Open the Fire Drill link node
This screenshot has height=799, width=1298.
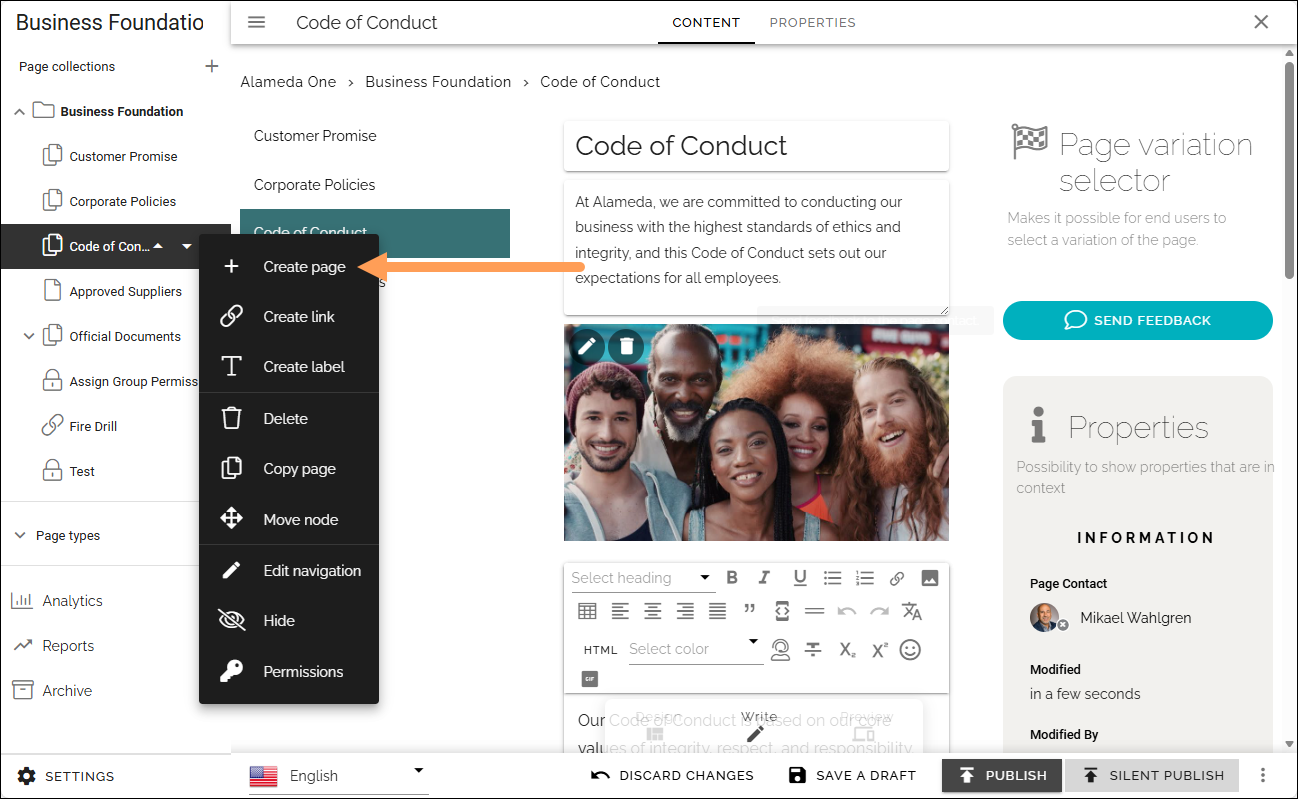click(93, 427)
